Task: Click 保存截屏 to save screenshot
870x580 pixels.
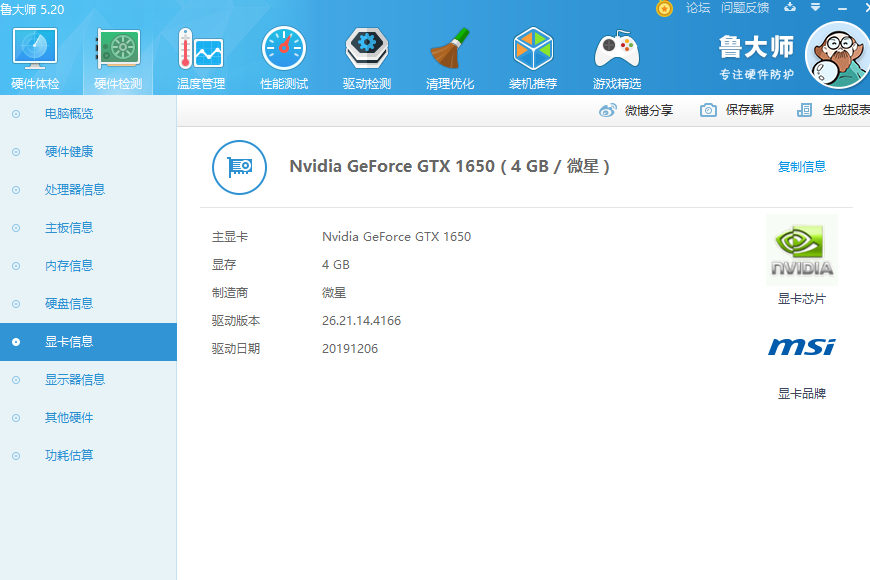Action: [x=737, y=110]
